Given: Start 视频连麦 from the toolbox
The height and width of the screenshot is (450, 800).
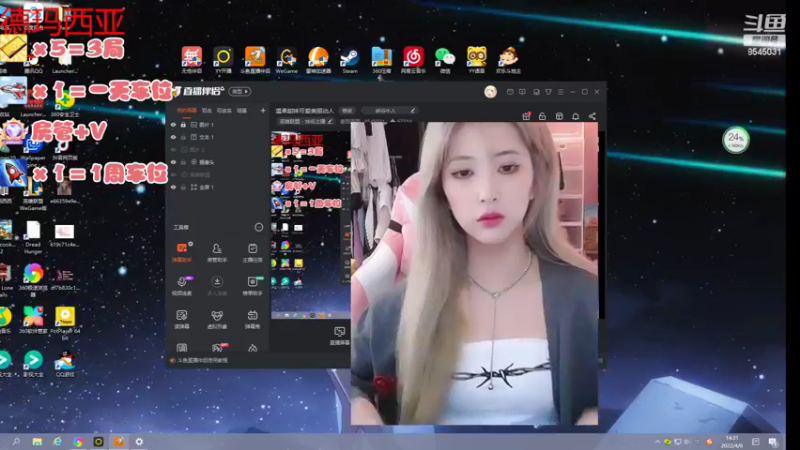Looking at the screenshot, I should pos(182,285).
